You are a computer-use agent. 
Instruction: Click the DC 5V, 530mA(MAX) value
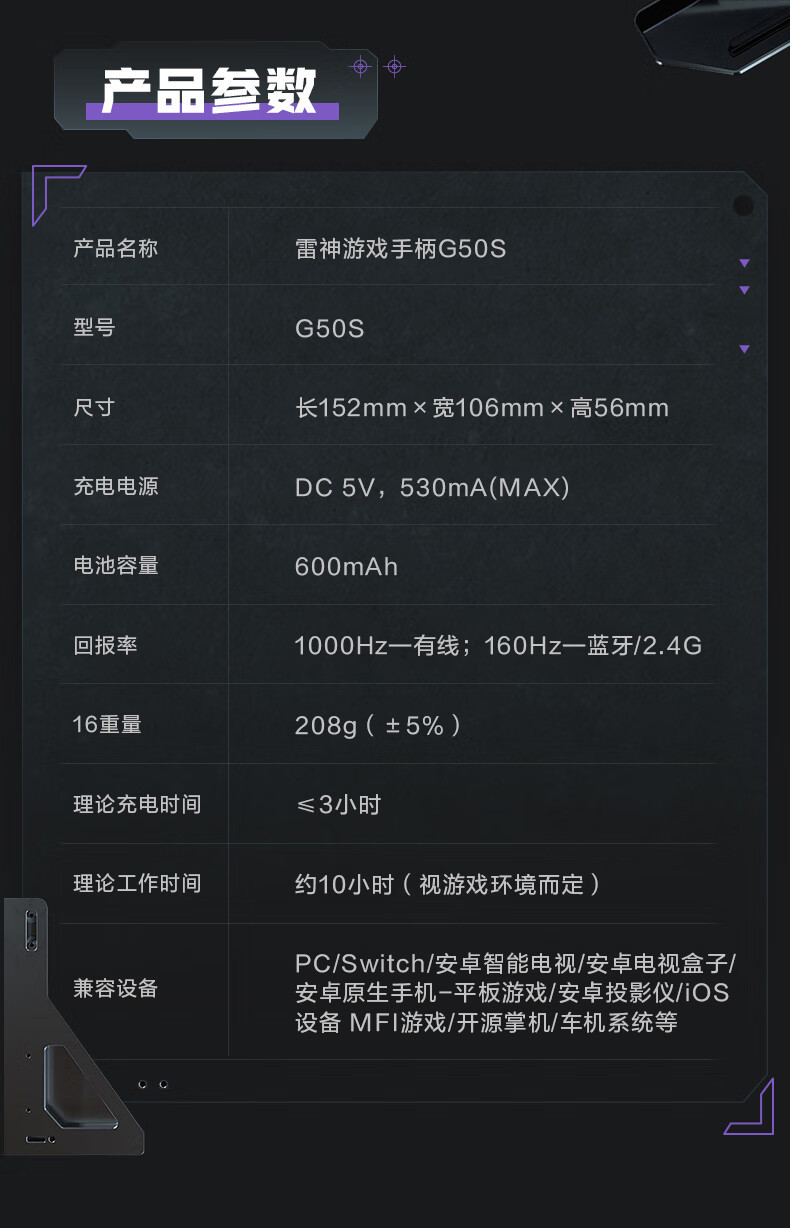coord(431,487)
